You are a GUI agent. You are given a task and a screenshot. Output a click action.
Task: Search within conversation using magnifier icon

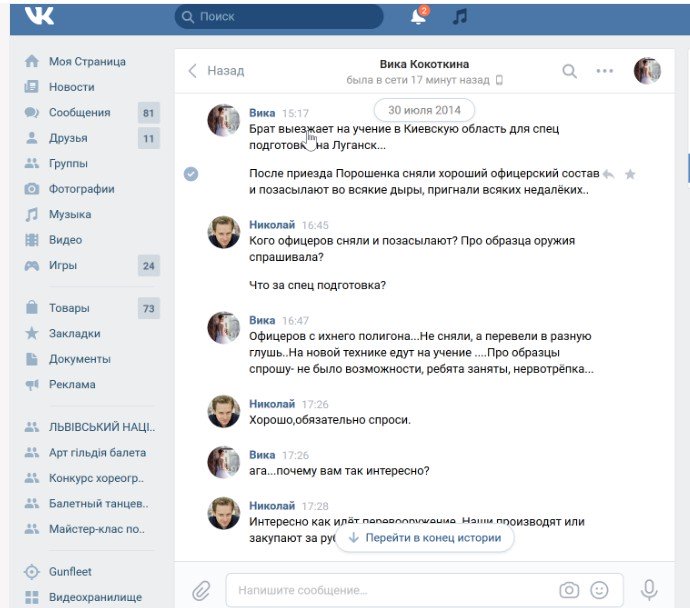[569, 71]
